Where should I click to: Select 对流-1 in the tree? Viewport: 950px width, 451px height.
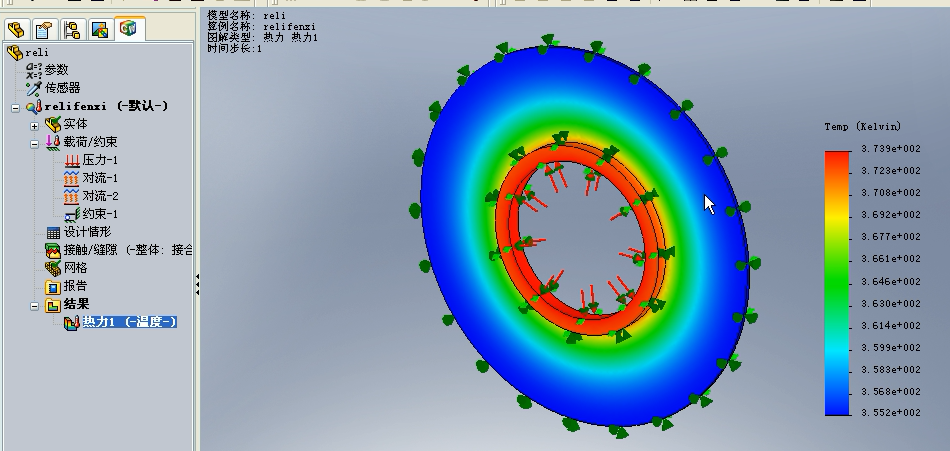click(101, 178)
